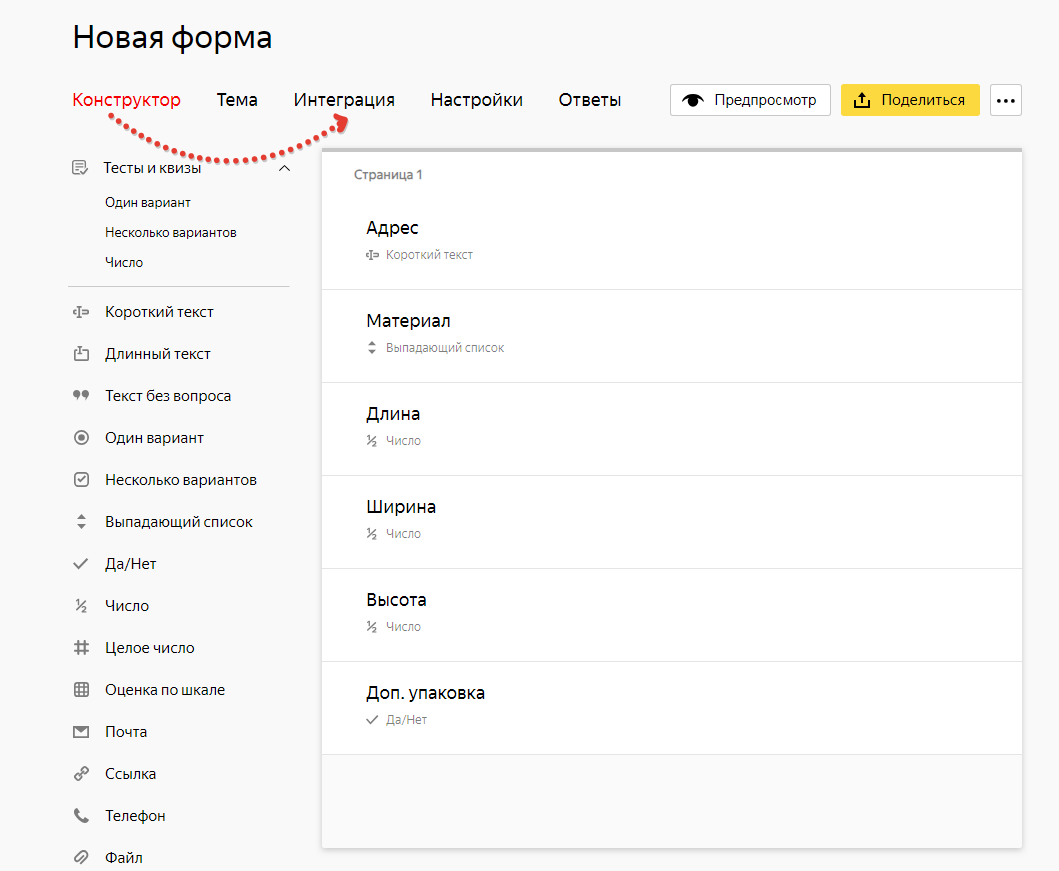Click the Предпросмотр preview button
The image size is (1059, 871).
tap(750, 100)
